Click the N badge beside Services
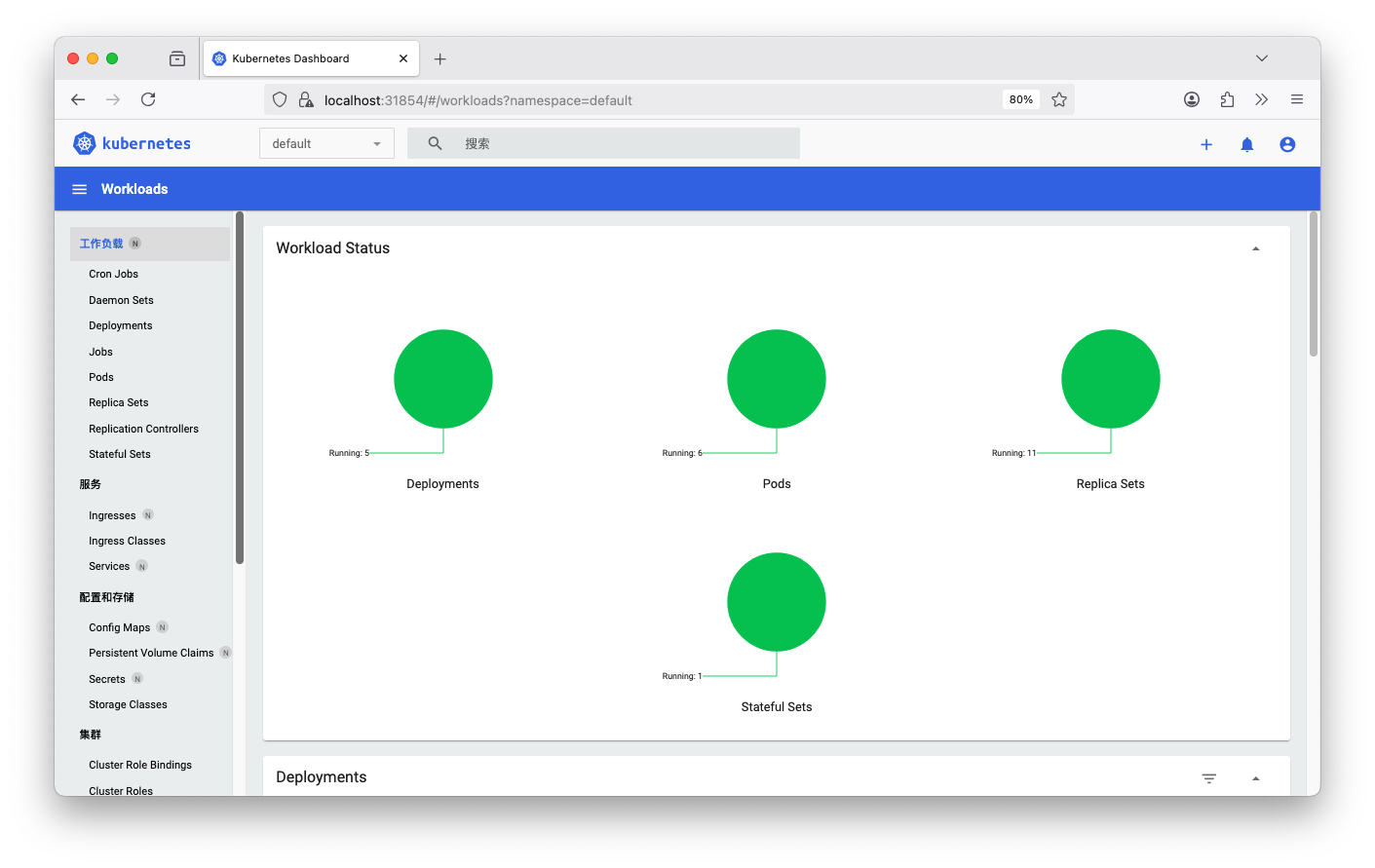 pos(142,566)
